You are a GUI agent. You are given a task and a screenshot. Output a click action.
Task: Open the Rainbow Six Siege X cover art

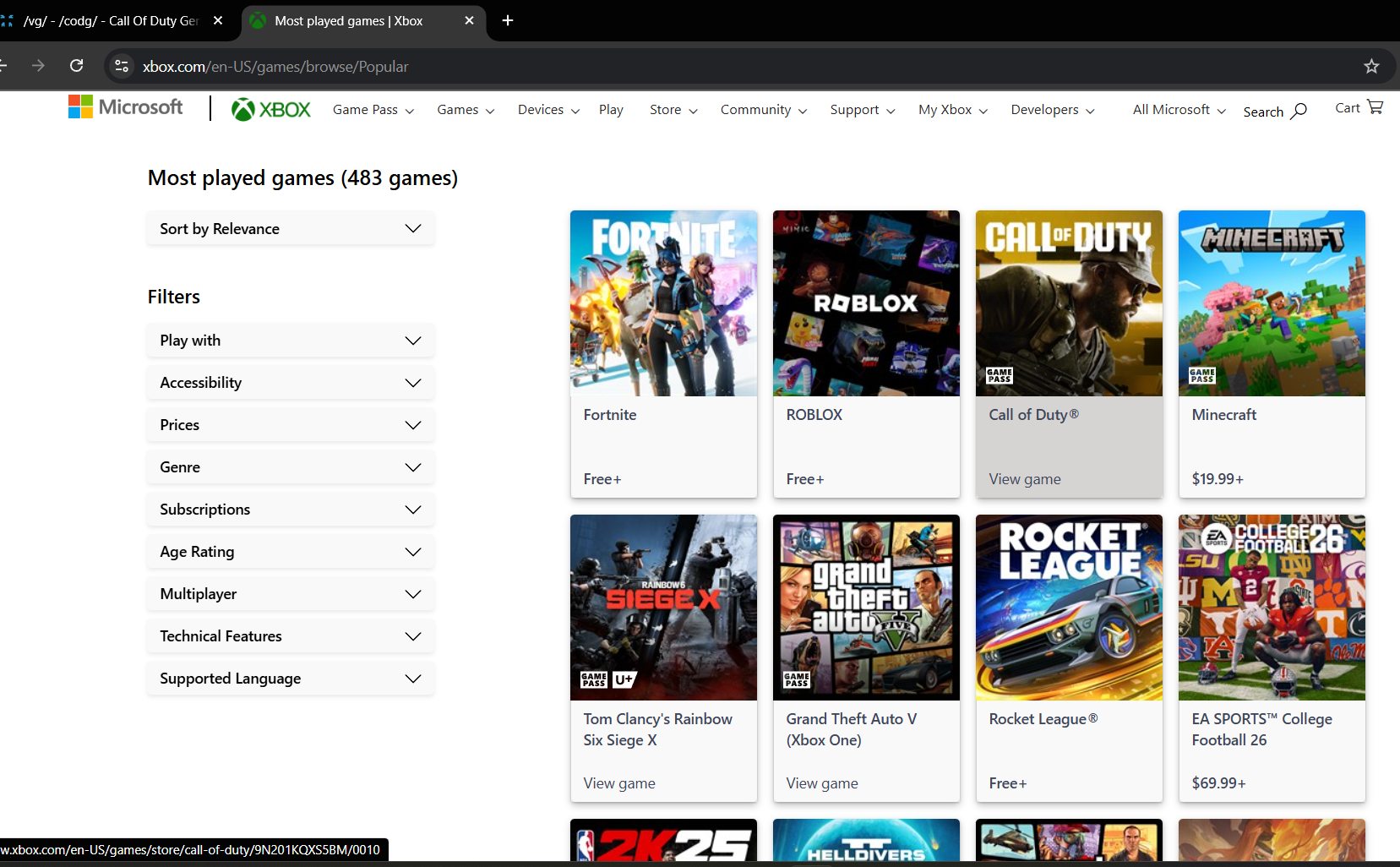coord(663,608)
